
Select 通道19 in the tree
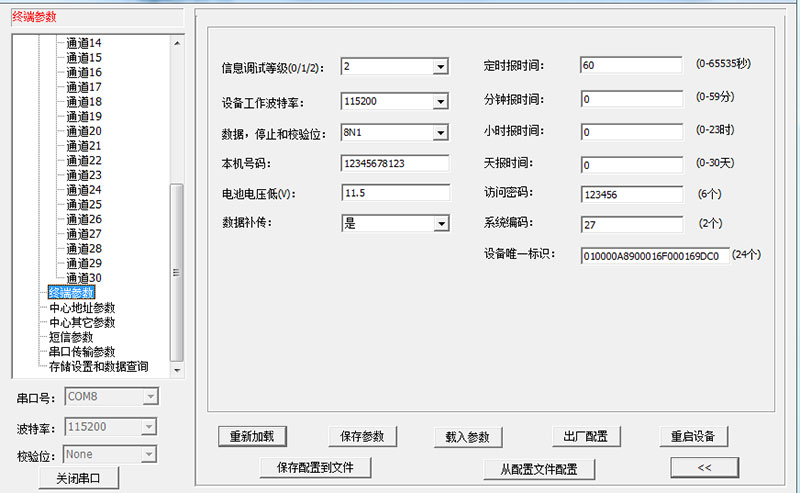point(84,116)
